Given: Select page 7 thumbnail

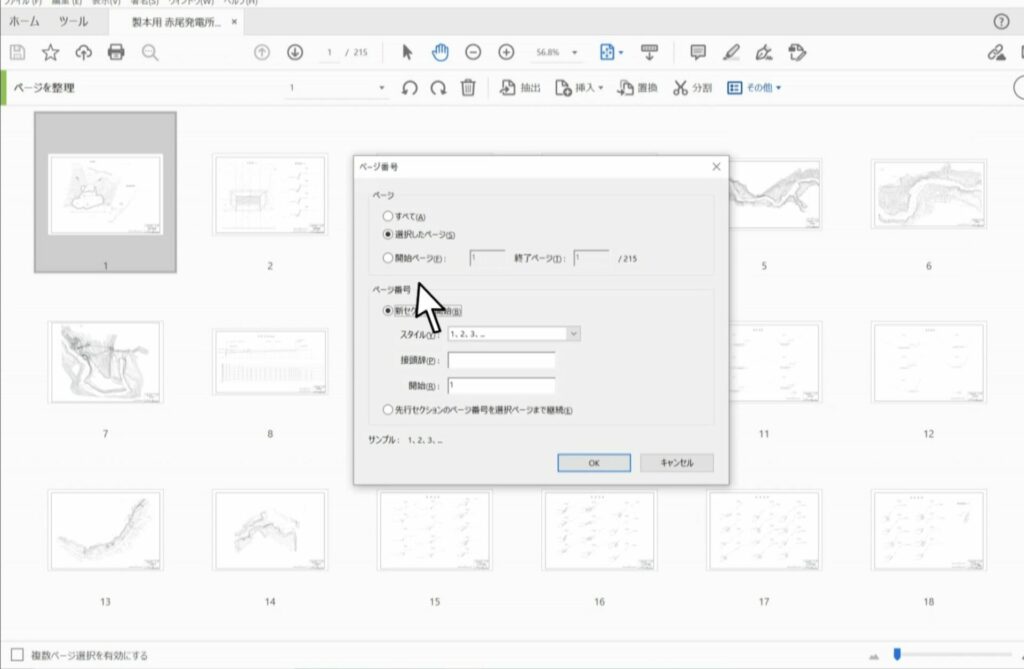Looking at the screenshot, I should [105, 362].
